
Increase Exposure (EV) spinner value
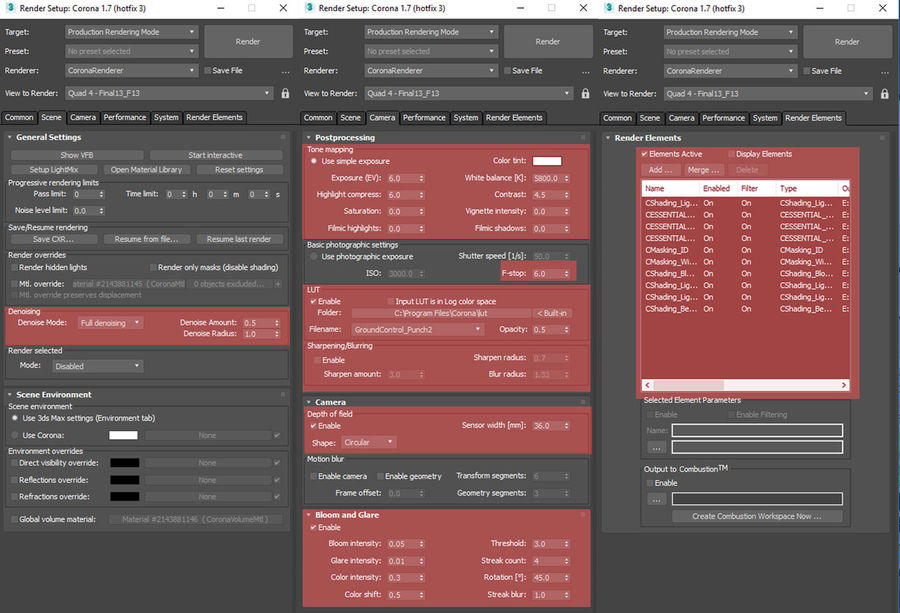pyautogui.click(x=421, y=176)
